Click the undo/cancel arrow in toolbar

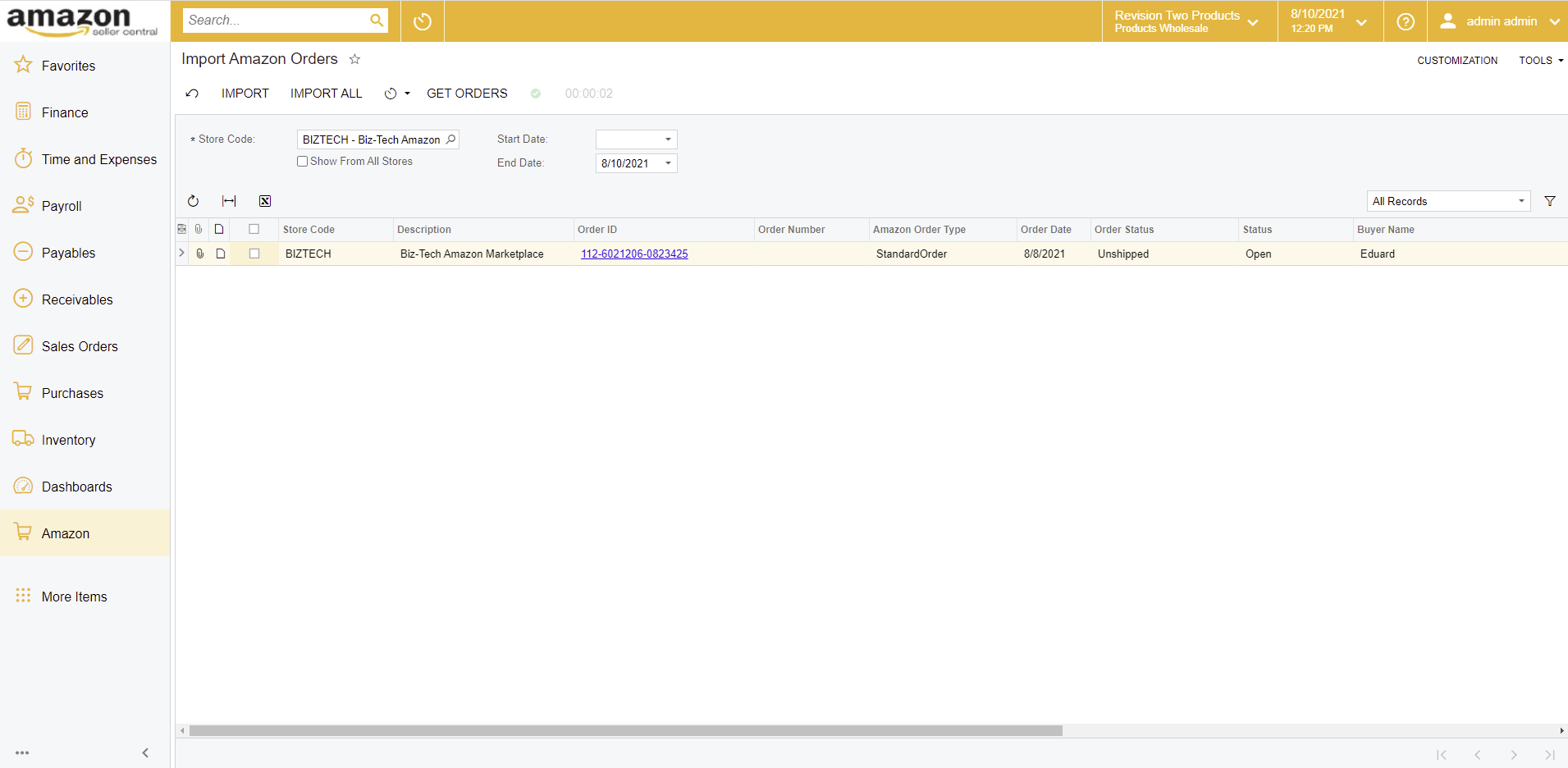(192, 94)
